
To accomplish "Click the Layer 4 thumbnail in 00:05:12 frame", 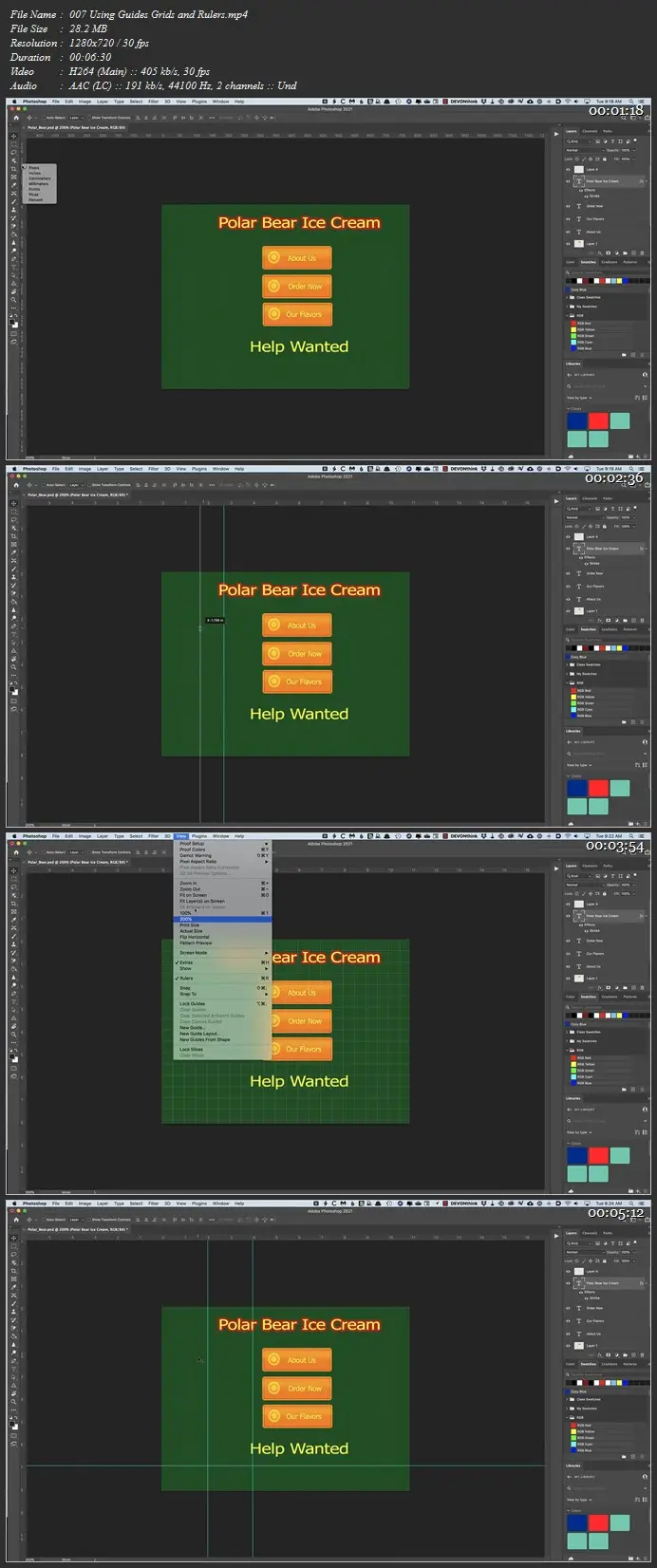I will tap(579, 1272).
